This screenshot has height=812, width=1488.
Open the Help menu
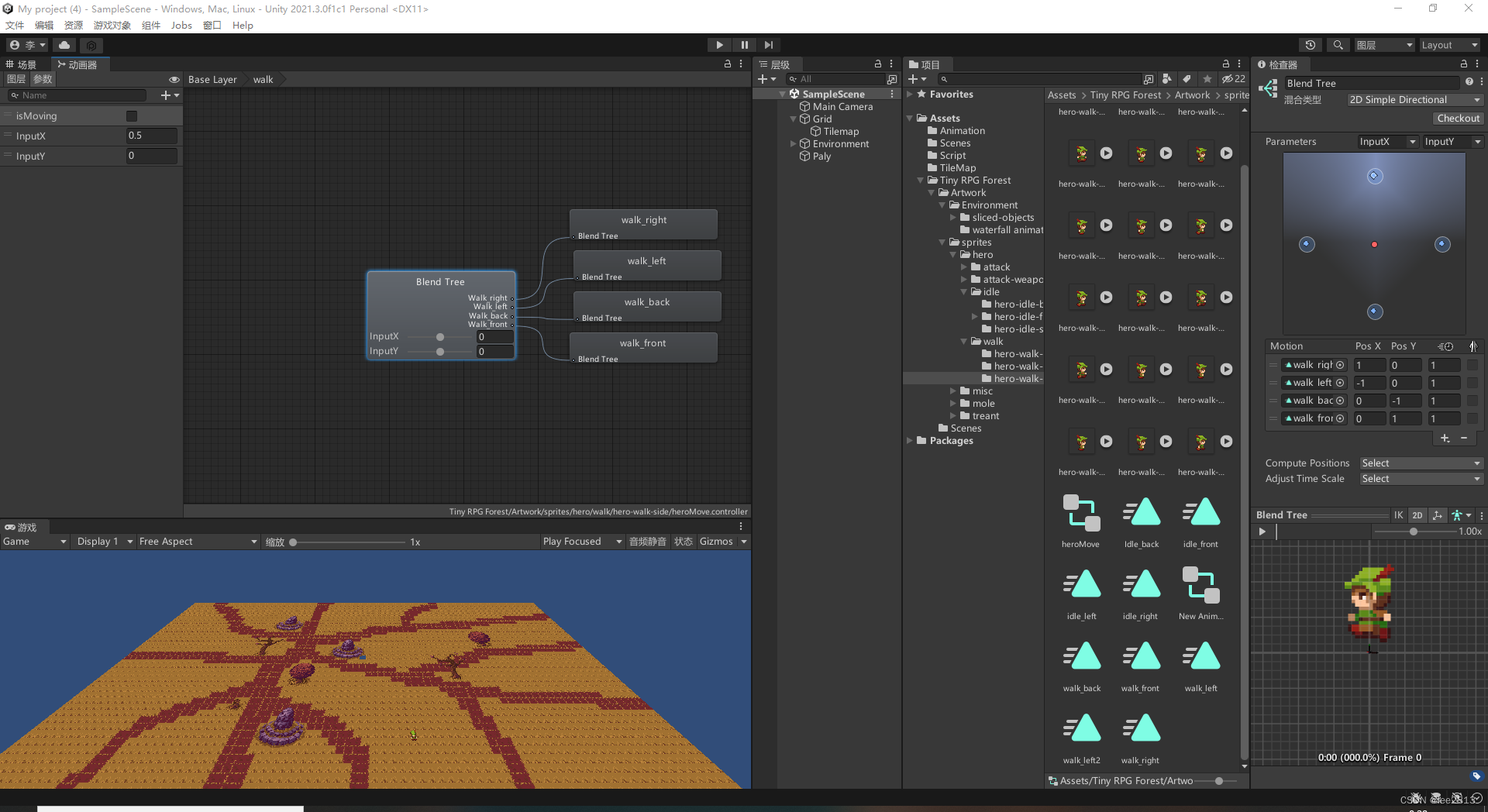243,25
